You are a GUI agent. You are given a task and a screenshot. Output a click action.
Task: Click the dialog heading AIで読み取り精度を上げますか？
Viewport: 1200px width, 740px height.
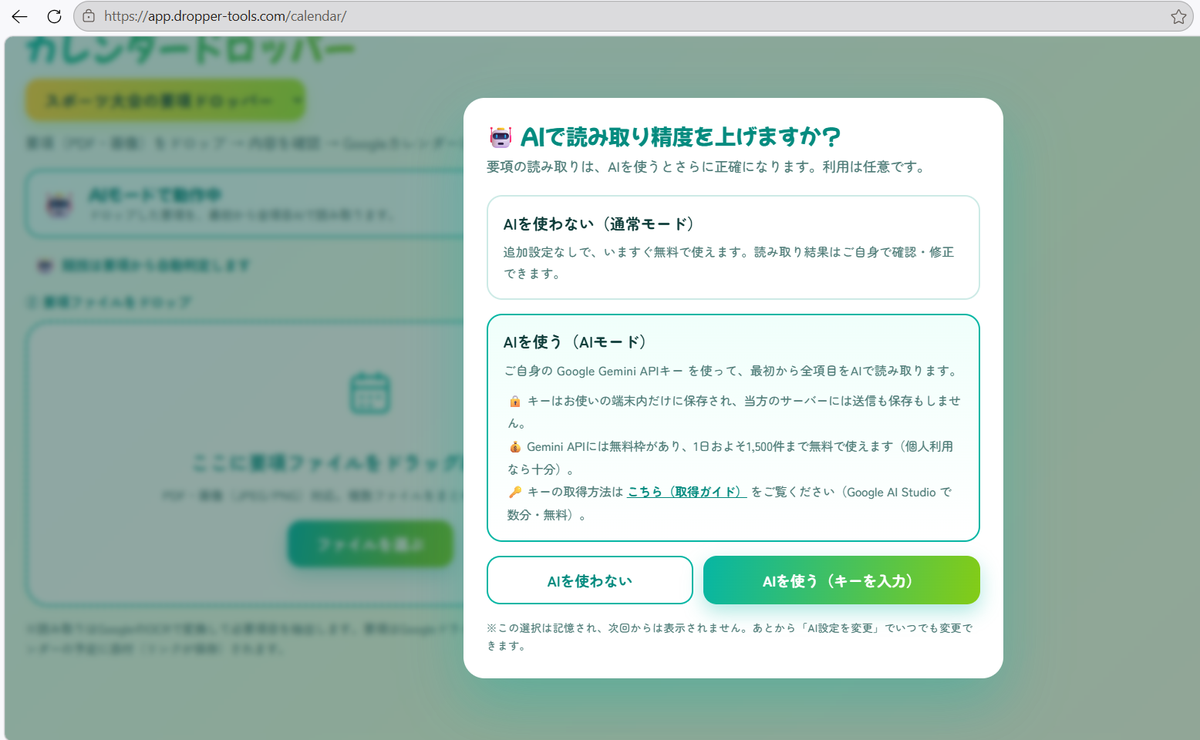click(x=681, y=137)
